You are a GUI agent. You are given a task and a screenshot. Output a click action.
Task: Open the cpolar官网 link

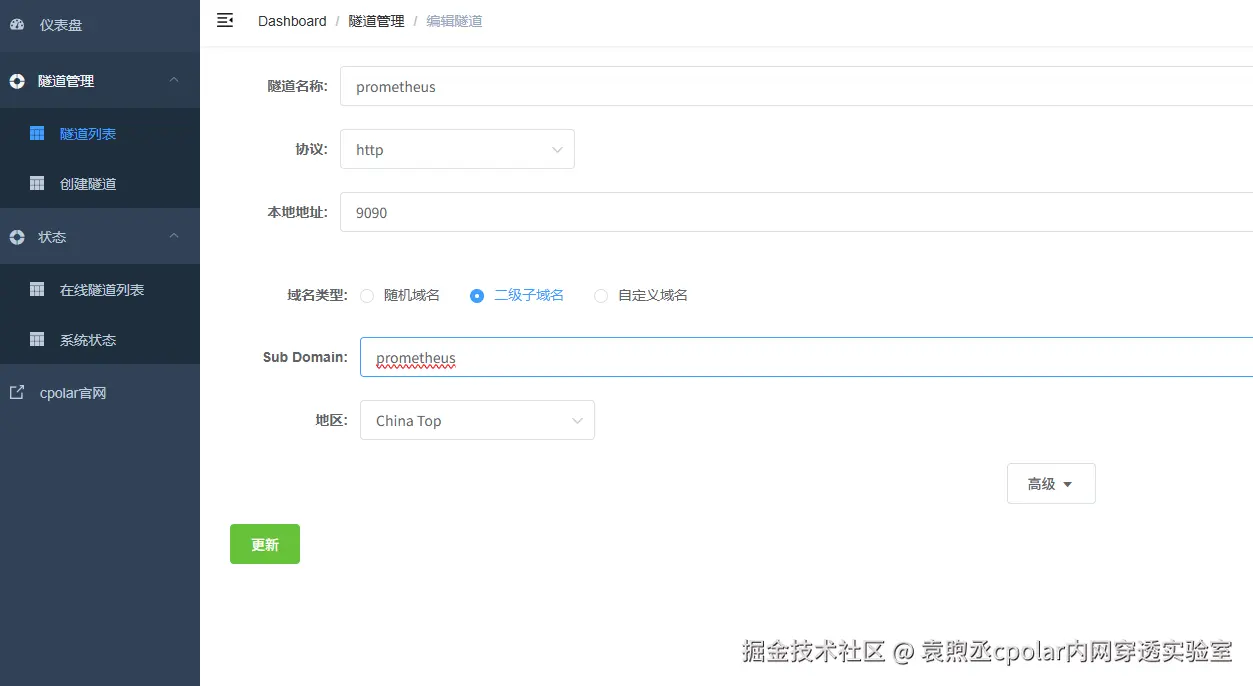point(100,392)
